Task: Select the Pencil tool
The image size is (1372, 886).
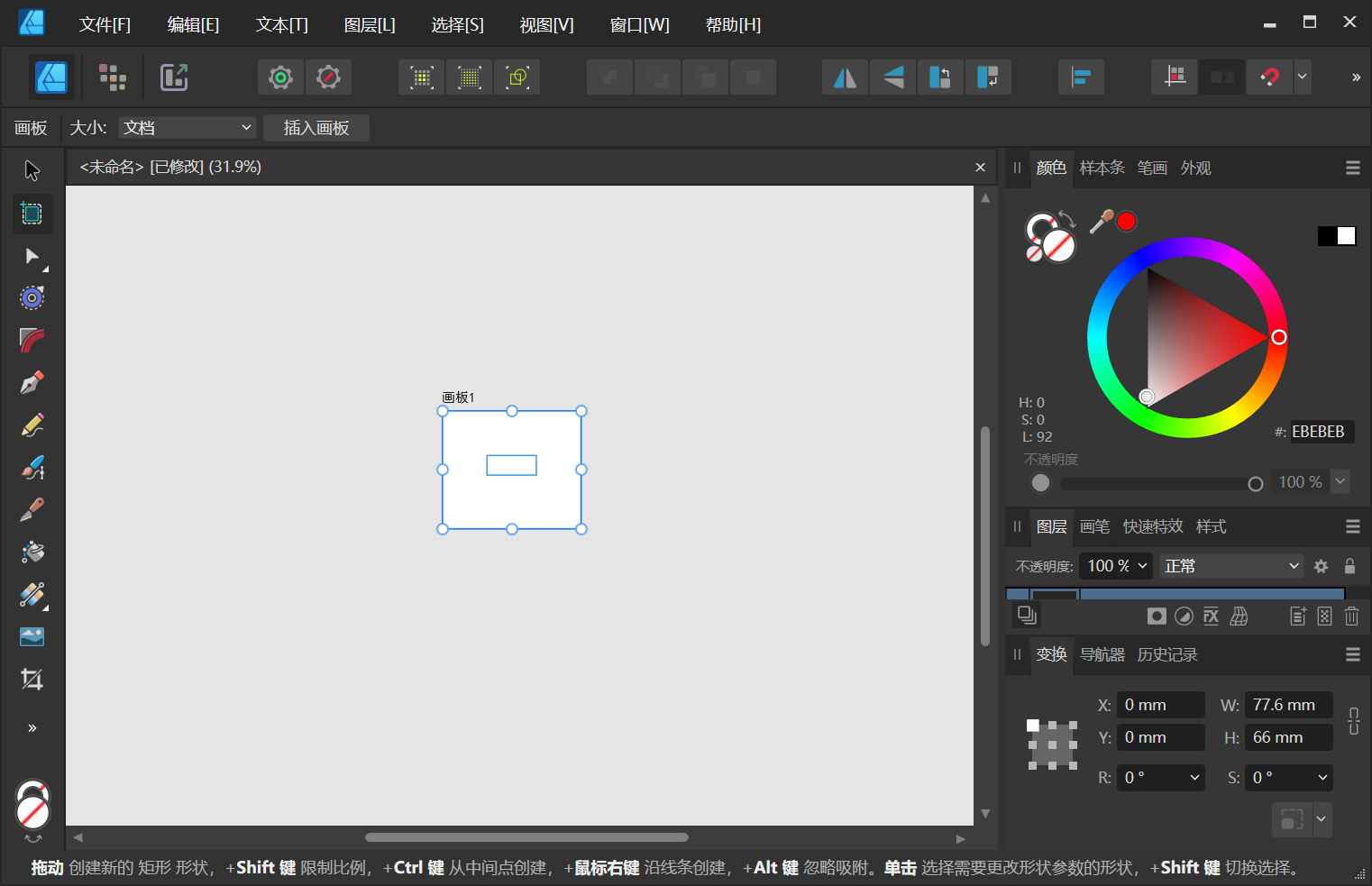Action: click(x=32, y=425)
